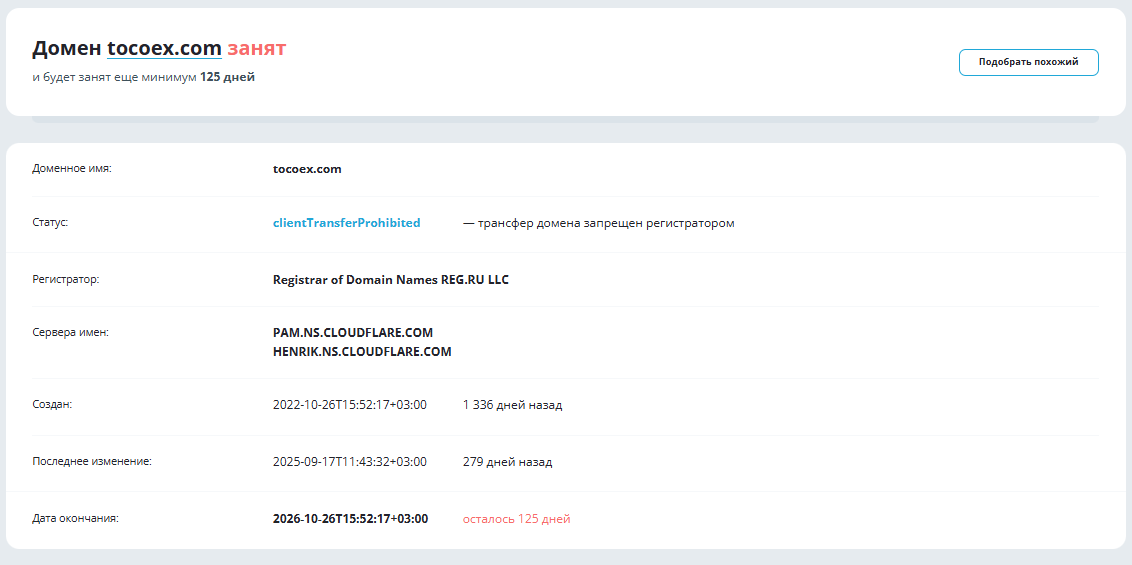The height and width of the screenshot is (565, 1132).
Task: Click the 'Сервера имен:' label
Action: pyautogui.click(x=70, y=333)
